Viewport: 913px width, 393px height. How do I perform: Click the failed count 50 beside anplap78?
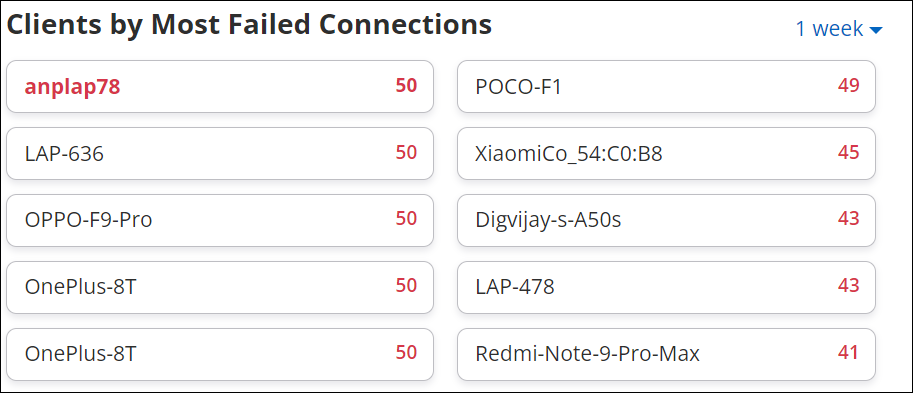[x=406, y=86]
